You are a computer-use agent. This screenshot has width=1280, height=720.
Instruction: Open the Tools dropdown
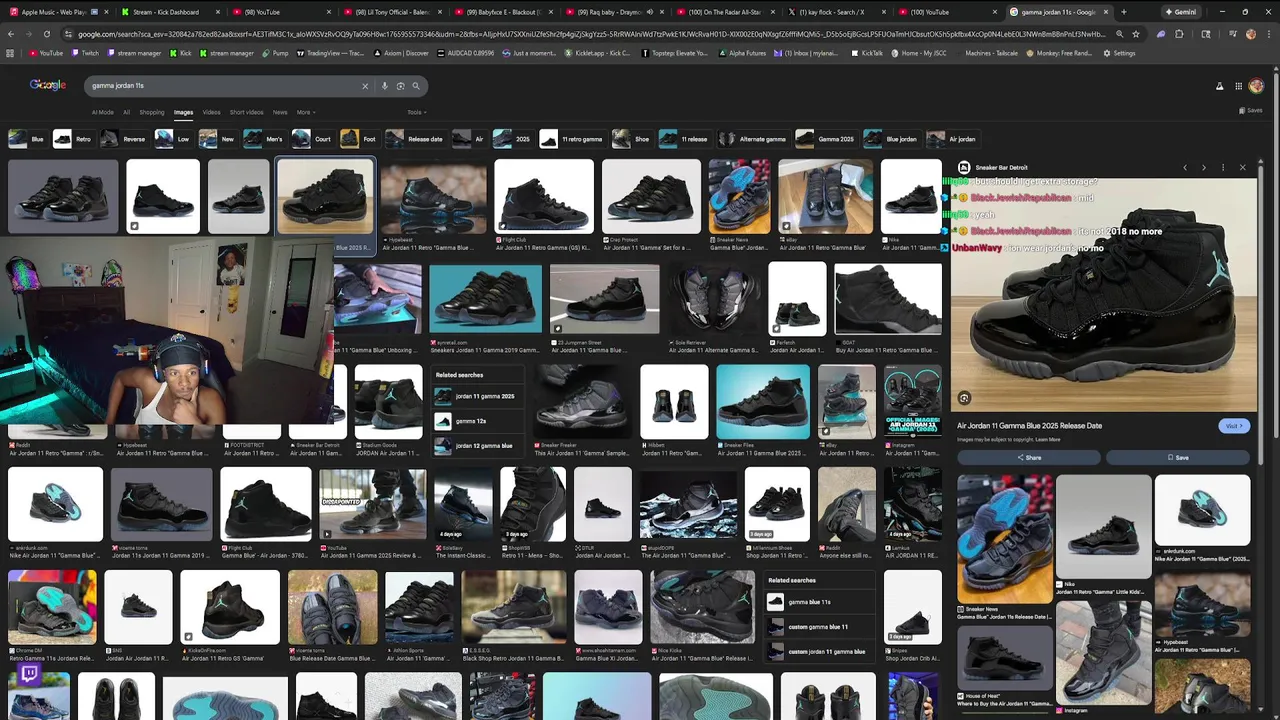(x=415, y=112)
